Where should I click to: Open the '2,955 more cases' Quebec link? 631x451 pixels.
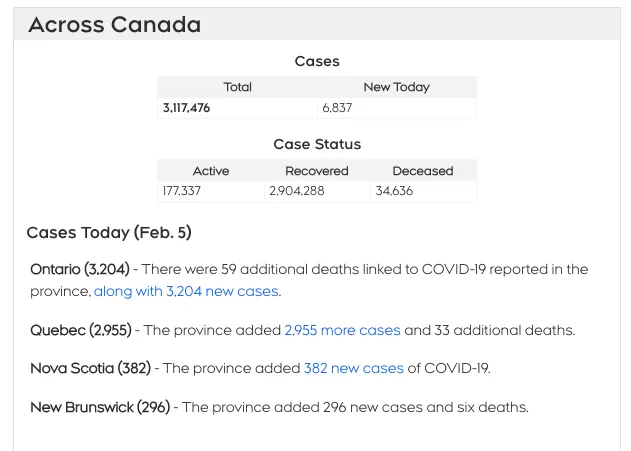(x=342, y=330)
